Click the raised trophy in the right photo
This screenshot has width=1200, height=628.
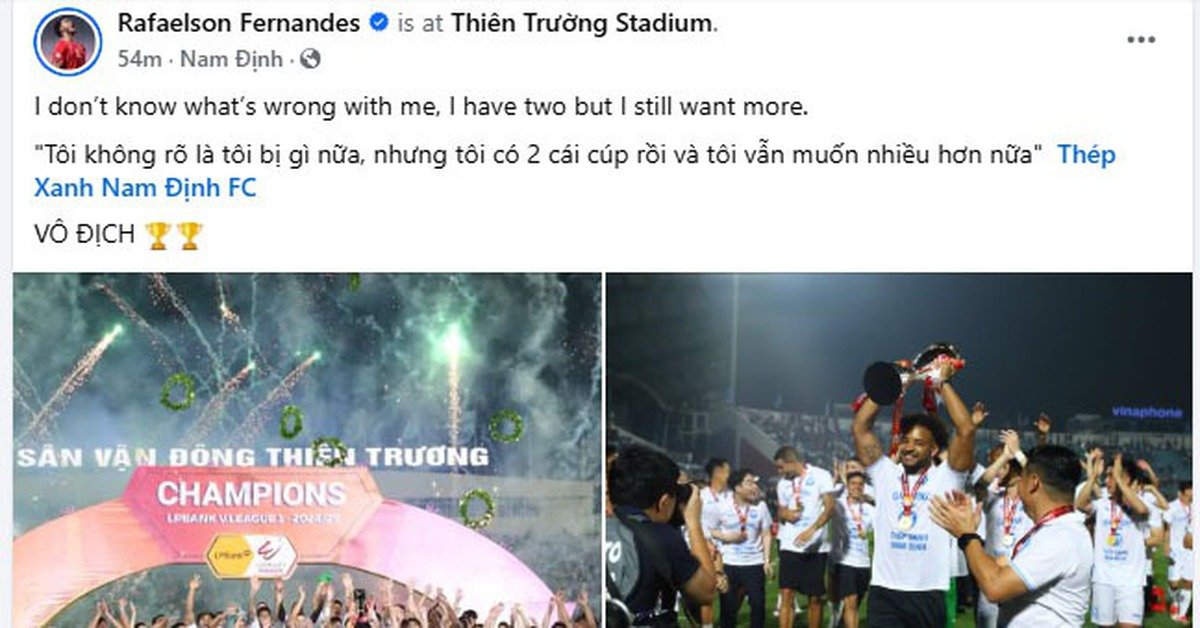[x=913, y=371]
